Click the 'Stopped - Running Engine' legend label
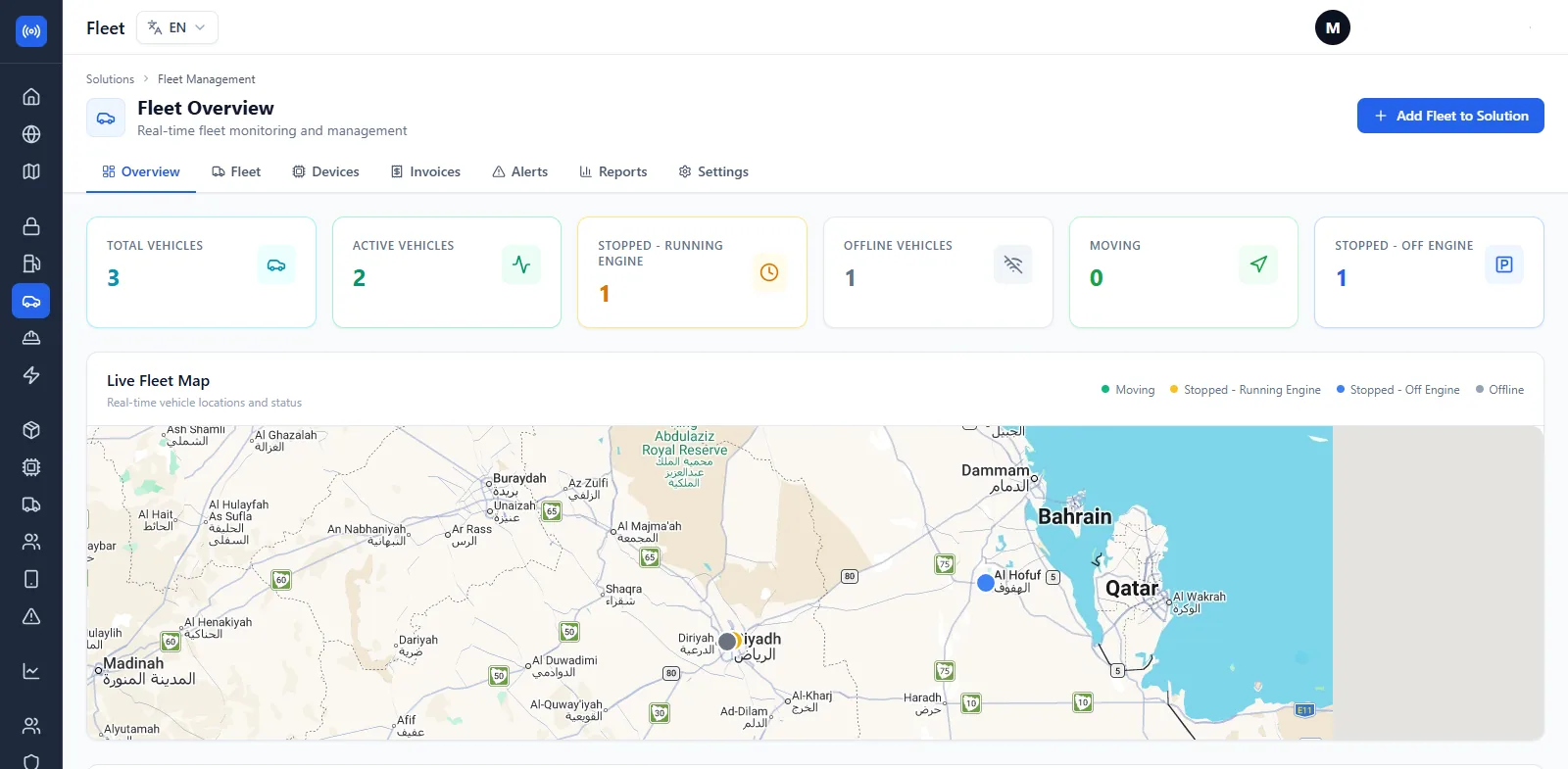Viewport: 1568px width, 769px height. tap(1251, 390)
